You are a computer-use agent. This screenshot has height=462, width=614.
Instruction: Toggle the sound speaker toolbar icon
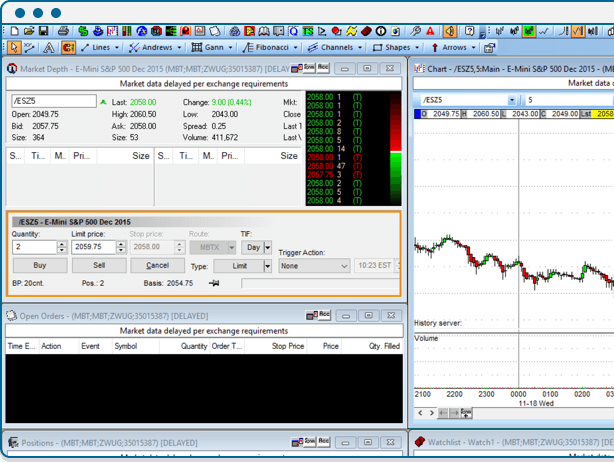(x=450, y=31)
